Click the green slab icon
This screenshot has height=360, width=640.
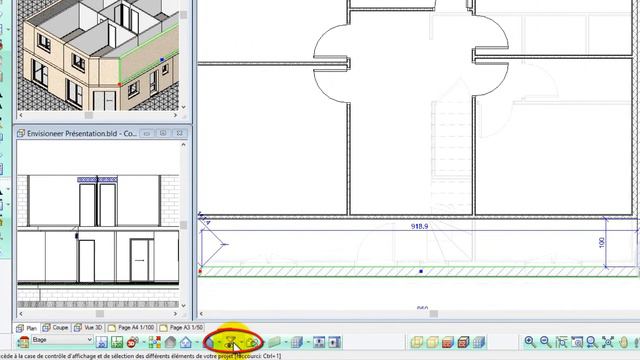[x=275, y=342]
